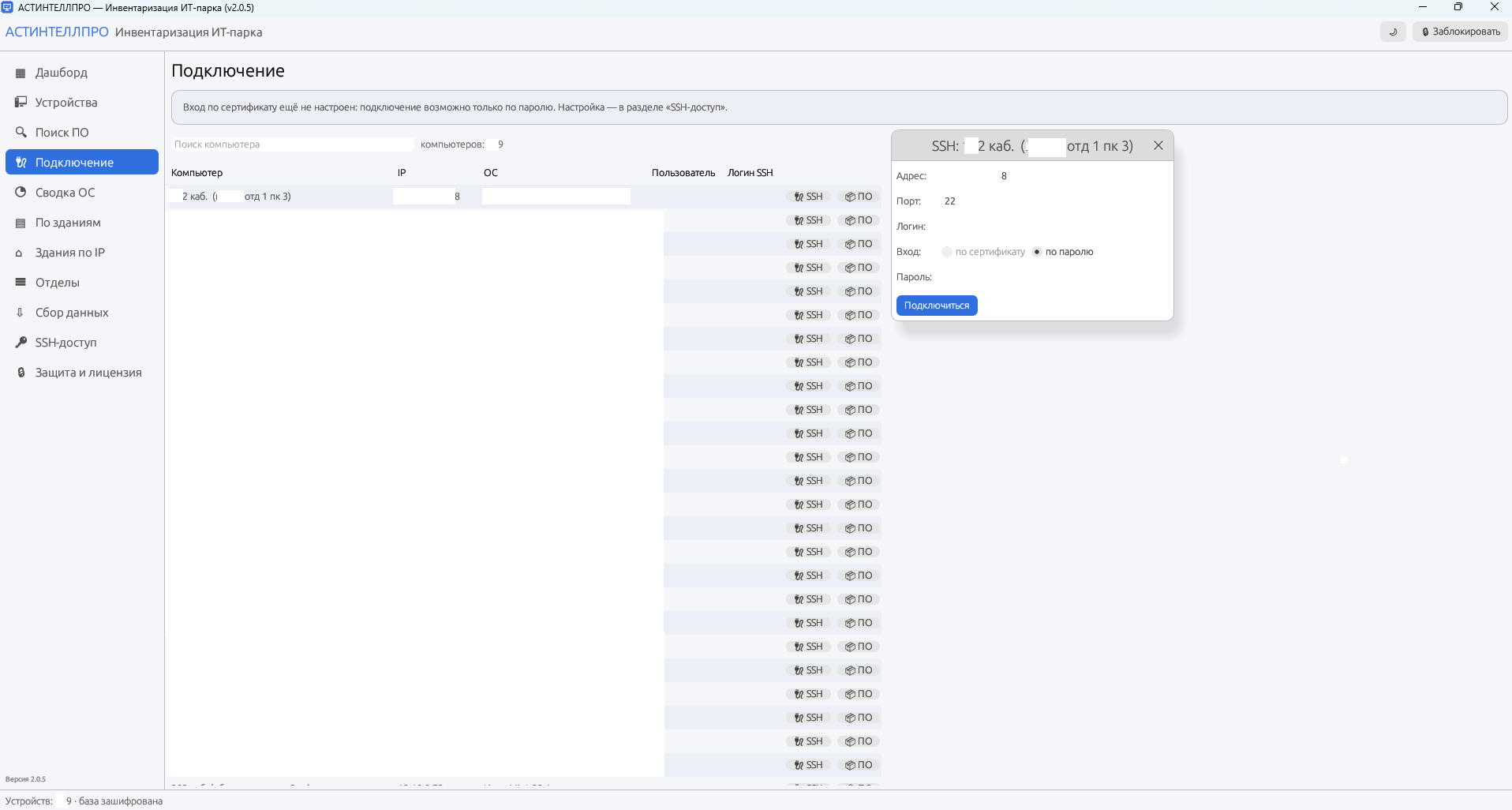Screen dimensions: 1512x810
Task: Select the 2 каб. computer row
Action: (x=524, y=197)
